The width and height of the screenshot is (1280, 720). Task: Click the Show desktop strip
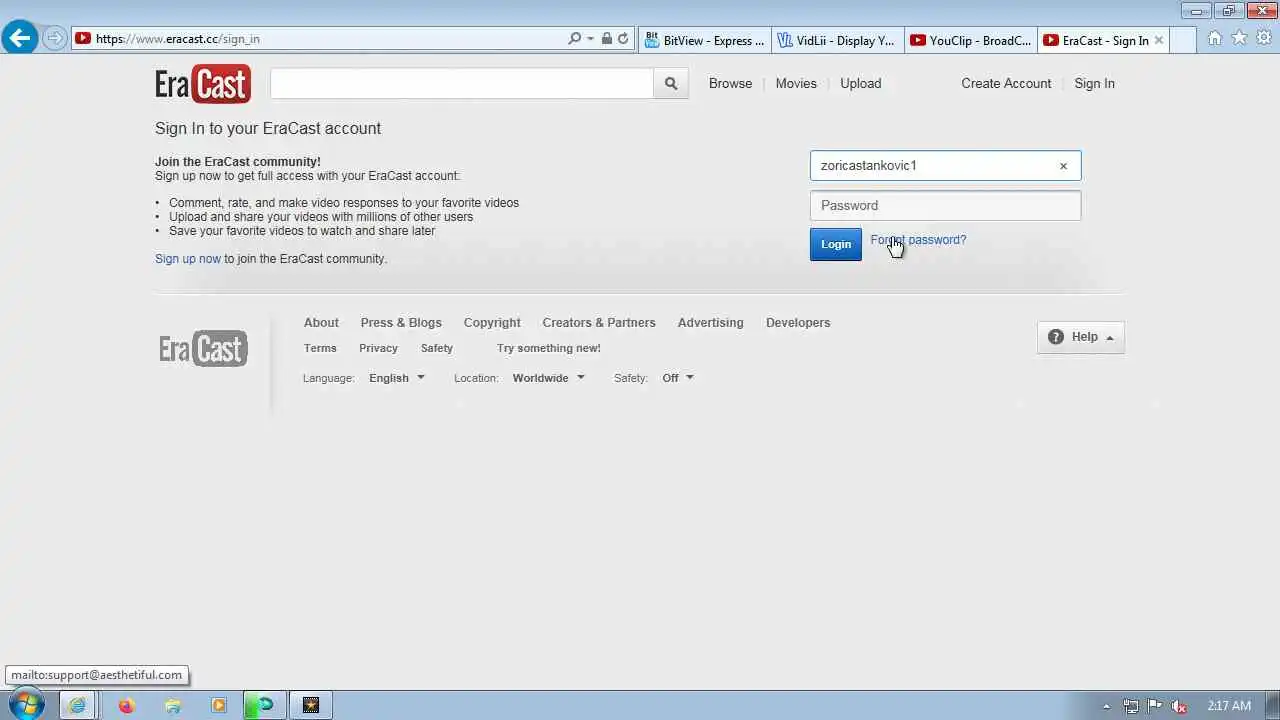coord(1272,705)
